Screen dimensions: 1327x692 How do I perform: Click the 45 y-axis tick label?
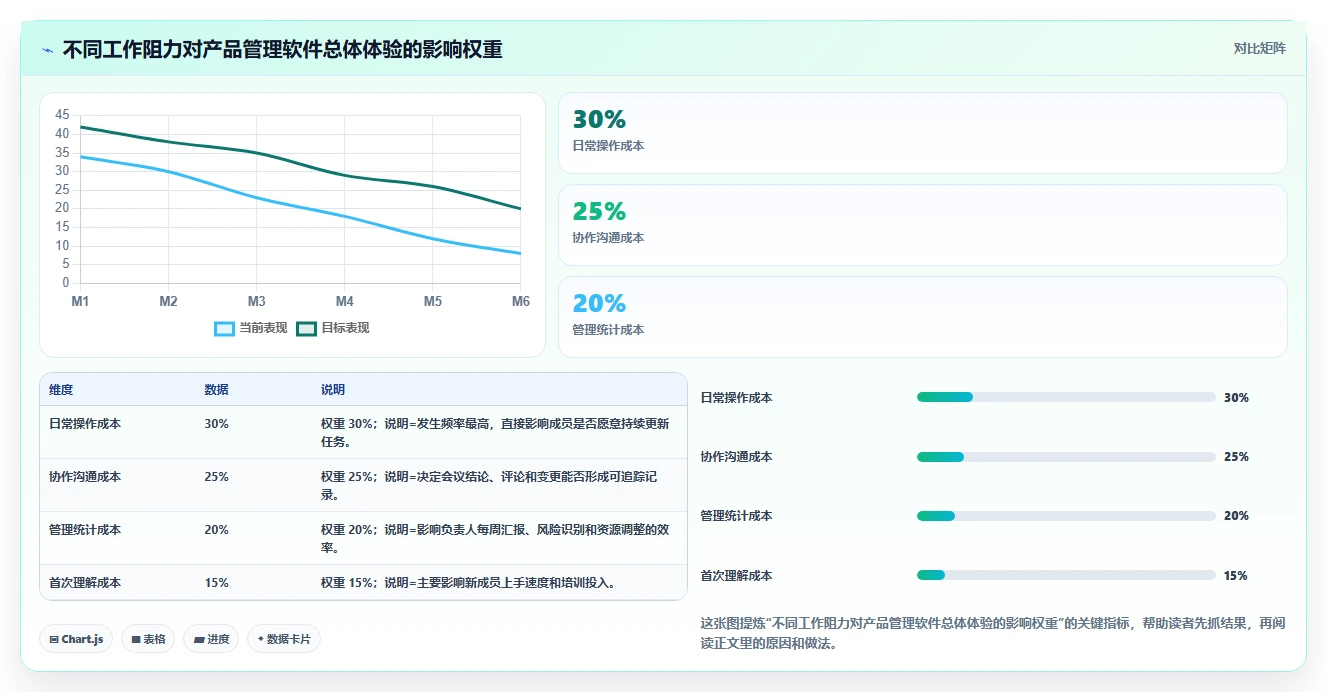(x=63, y=115)
